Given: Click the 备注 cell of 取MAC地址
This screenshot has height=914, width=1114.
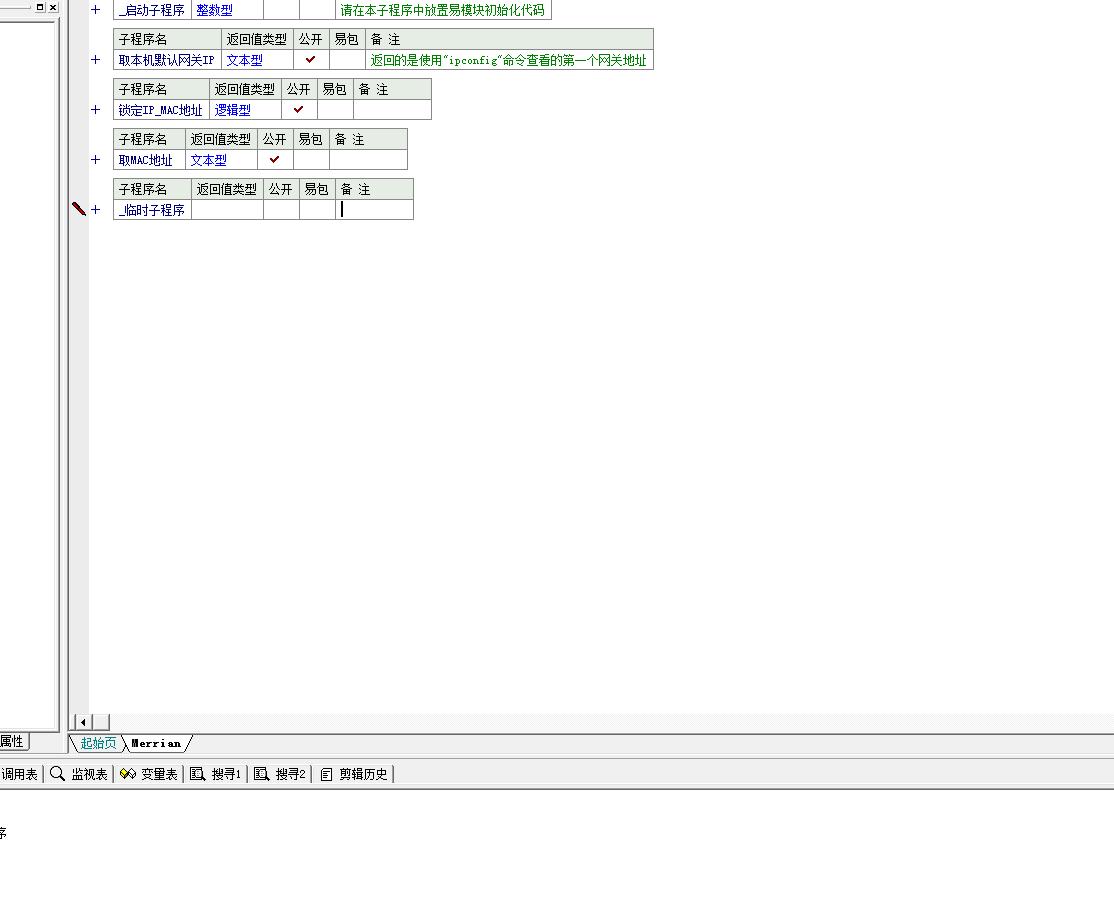Looking at the screenshot, I should pos(368,160).
